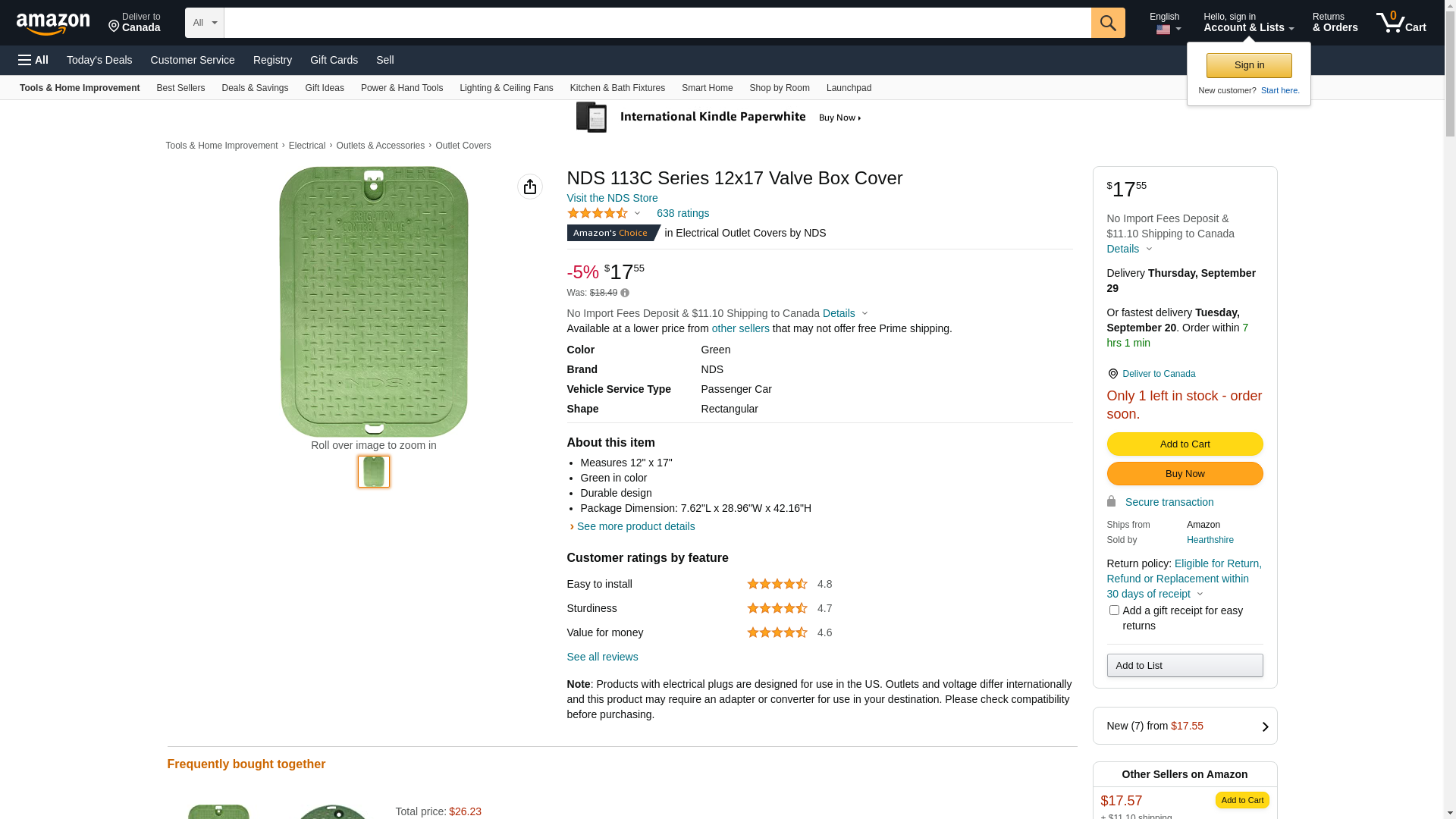Open the other sellers link
1456x819 pixels.
[740, 328]
